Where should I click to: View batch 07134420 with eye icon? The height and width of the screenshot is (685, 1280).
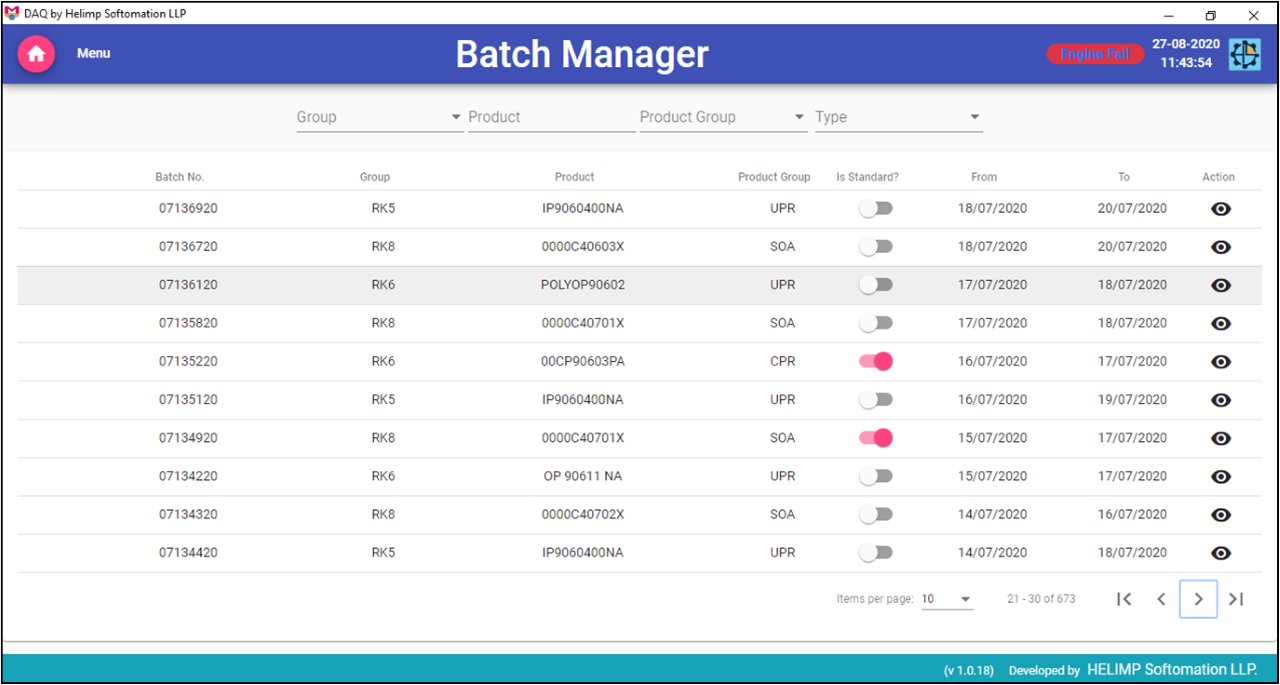[x=1220, y=553]
